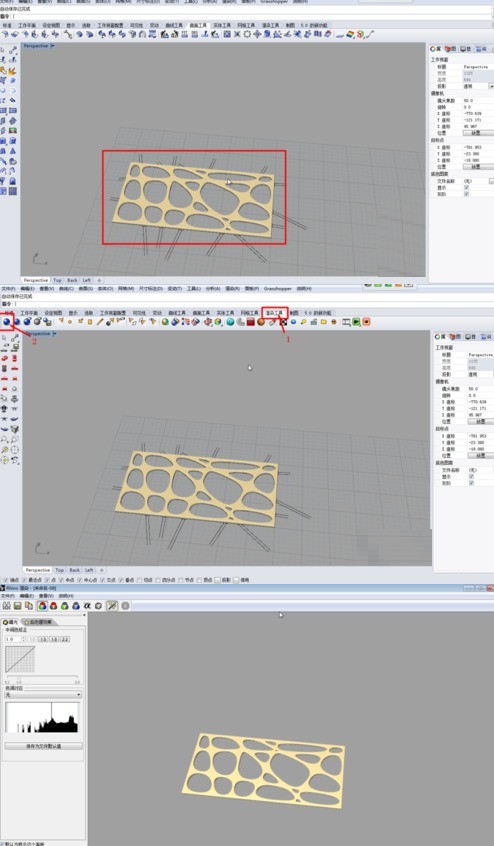Viewport: 494px width, 846px height.
Task: Click the 保存为文件默认值 button
Action: click(x=44, y=746)
